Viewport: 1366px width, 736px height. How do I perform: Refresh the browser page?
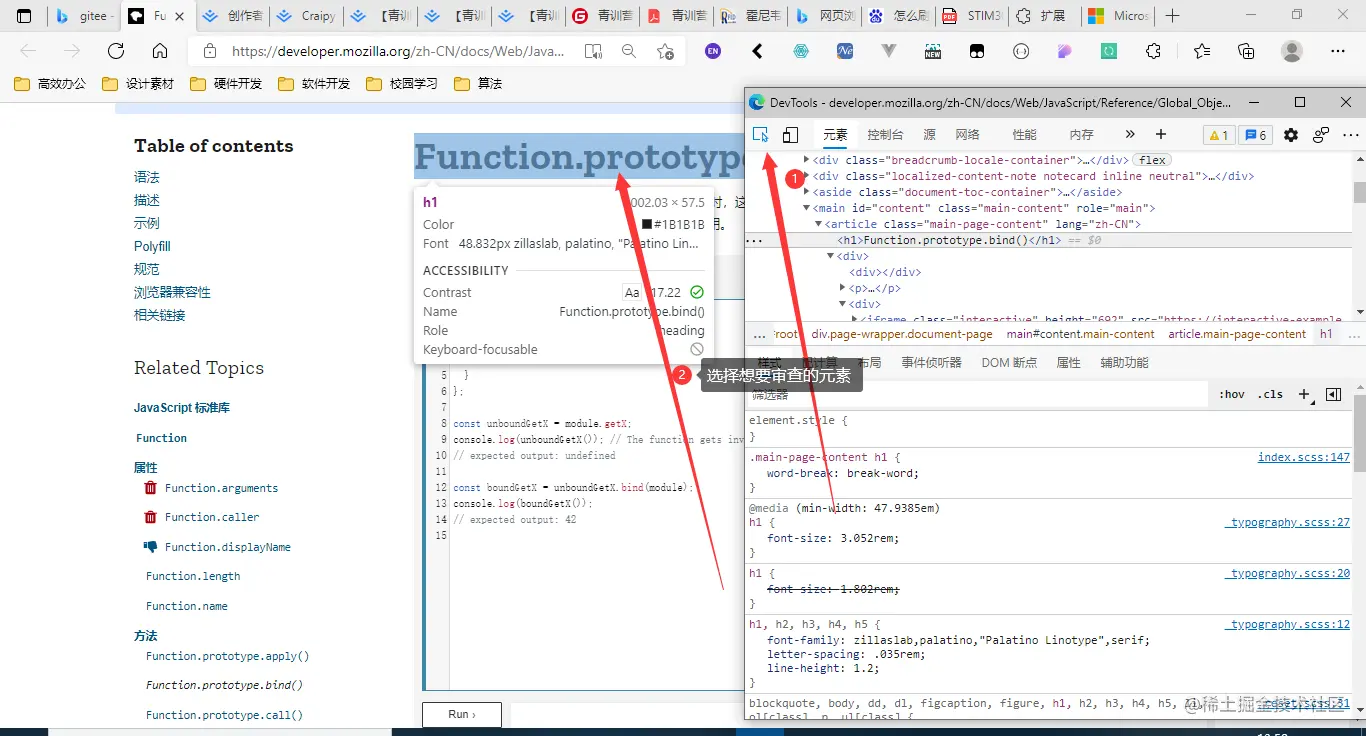pos(116,51)
